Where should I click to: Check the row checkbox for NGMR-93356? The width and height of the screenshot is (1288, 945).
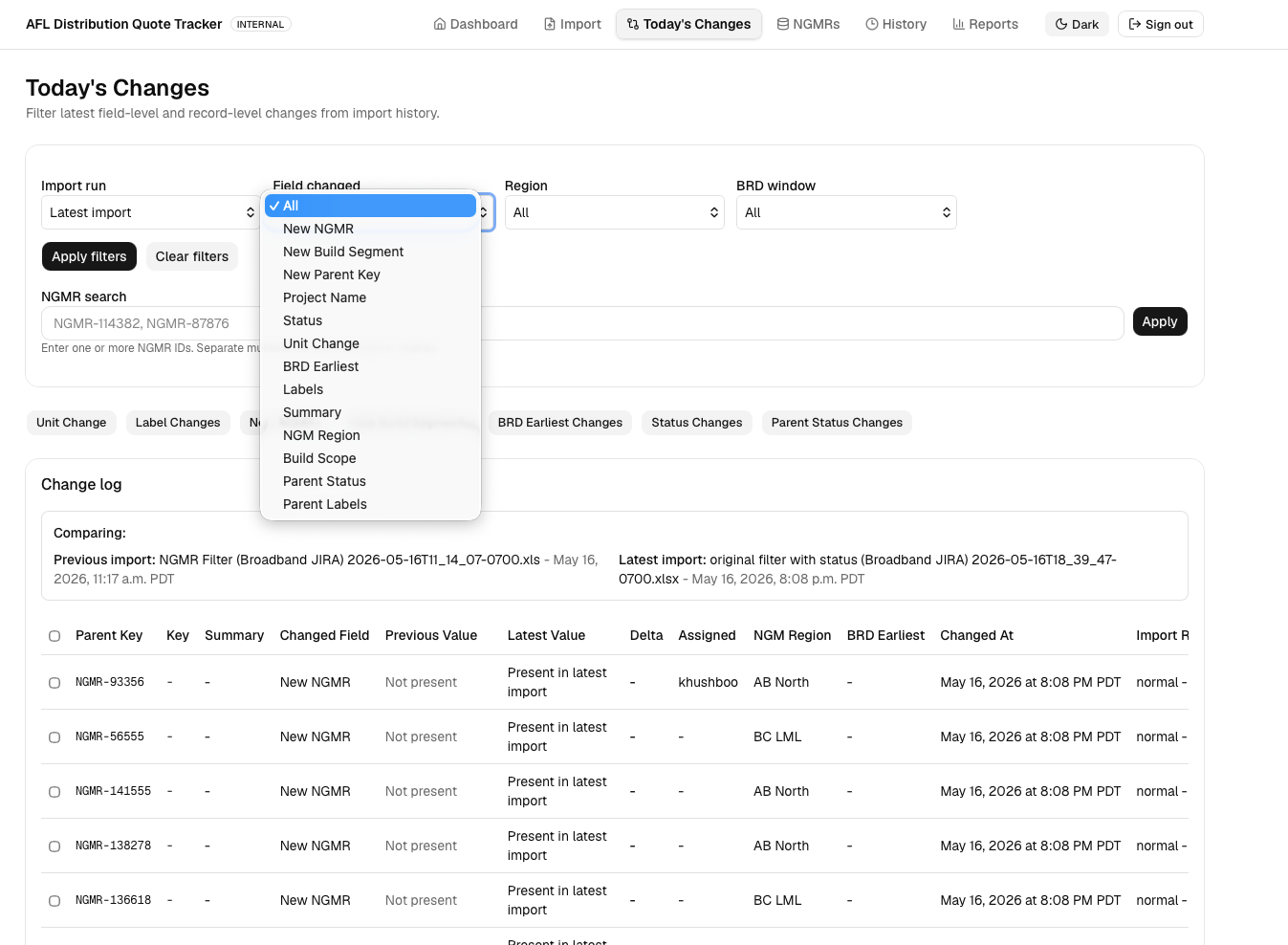point(55,683)
